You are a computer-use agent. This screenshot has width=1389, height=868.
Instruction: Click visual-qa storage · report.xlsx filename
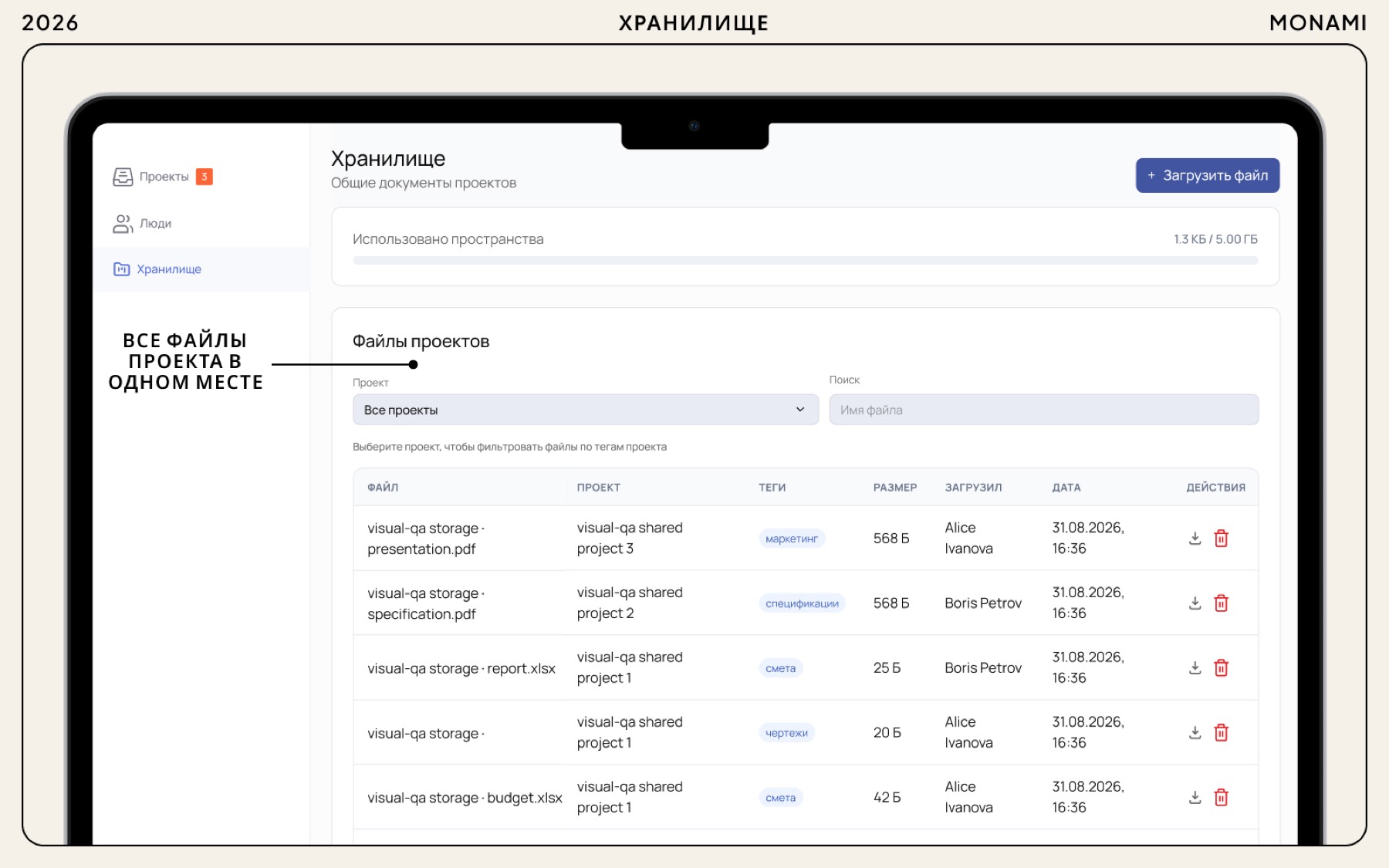461,668
